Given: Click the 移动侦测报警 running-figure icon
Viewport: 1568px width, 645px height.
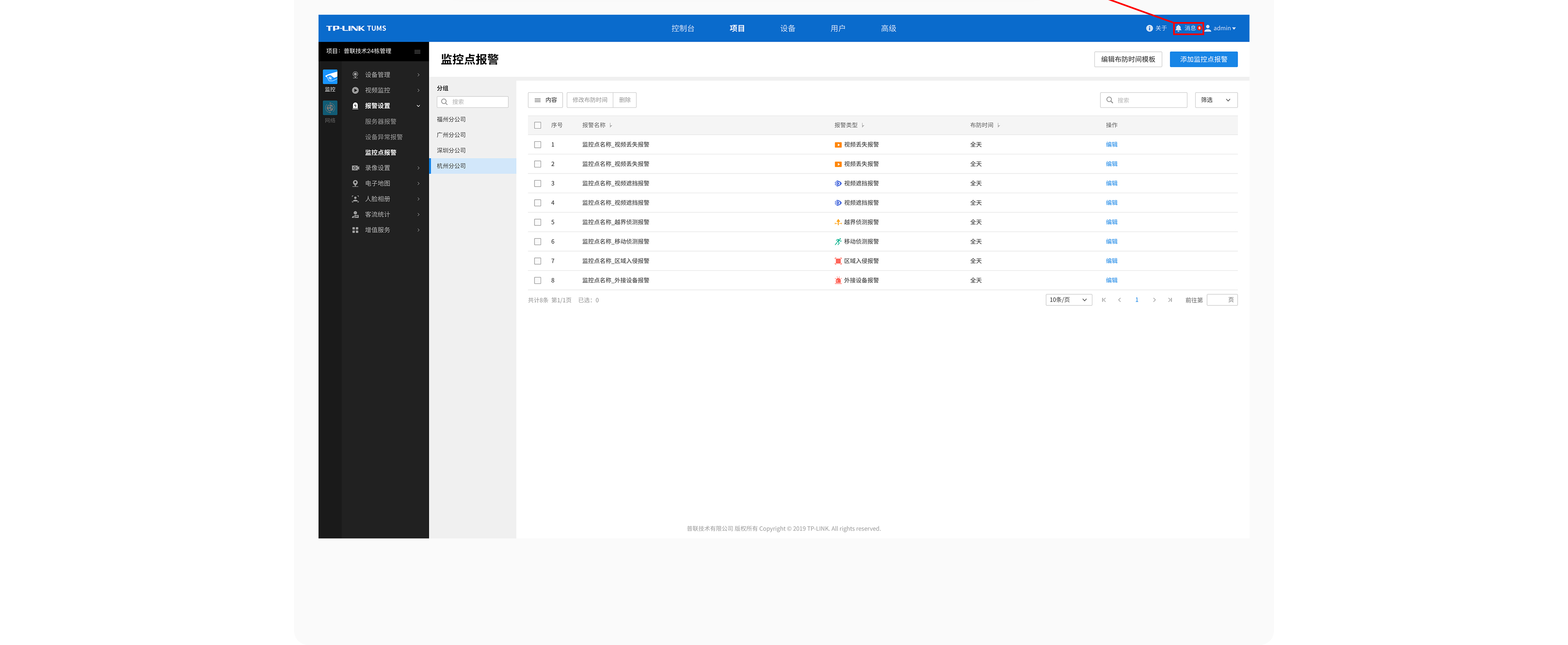Looking at the screenshot, I should pos(838,242).
